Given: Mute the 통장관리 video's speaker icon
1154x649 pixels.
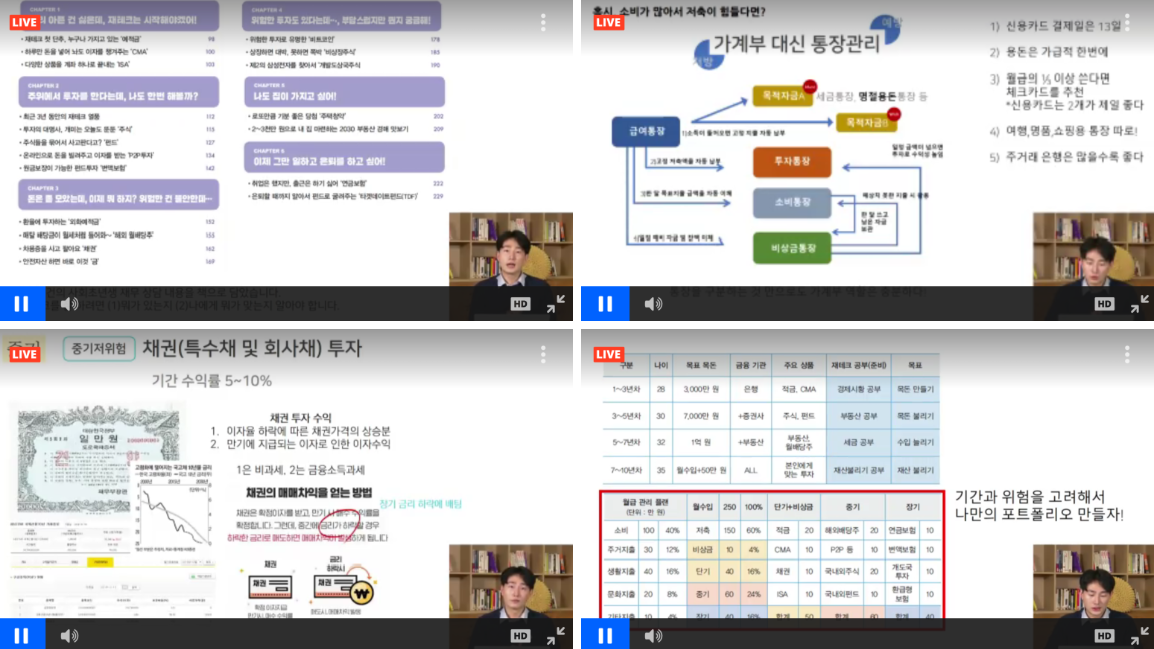Looking at the screenshot, I should click(x=653, y=304).
